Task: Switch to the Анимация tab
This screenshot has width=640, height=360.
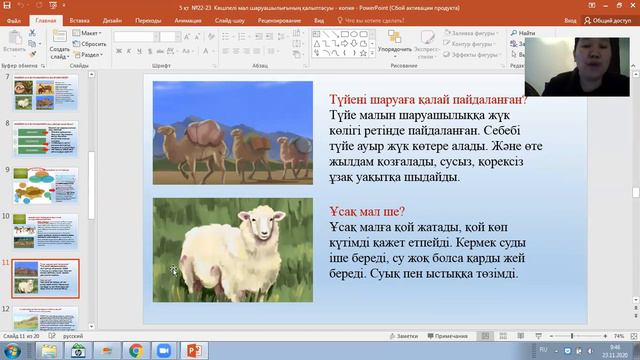Action: 188,20
